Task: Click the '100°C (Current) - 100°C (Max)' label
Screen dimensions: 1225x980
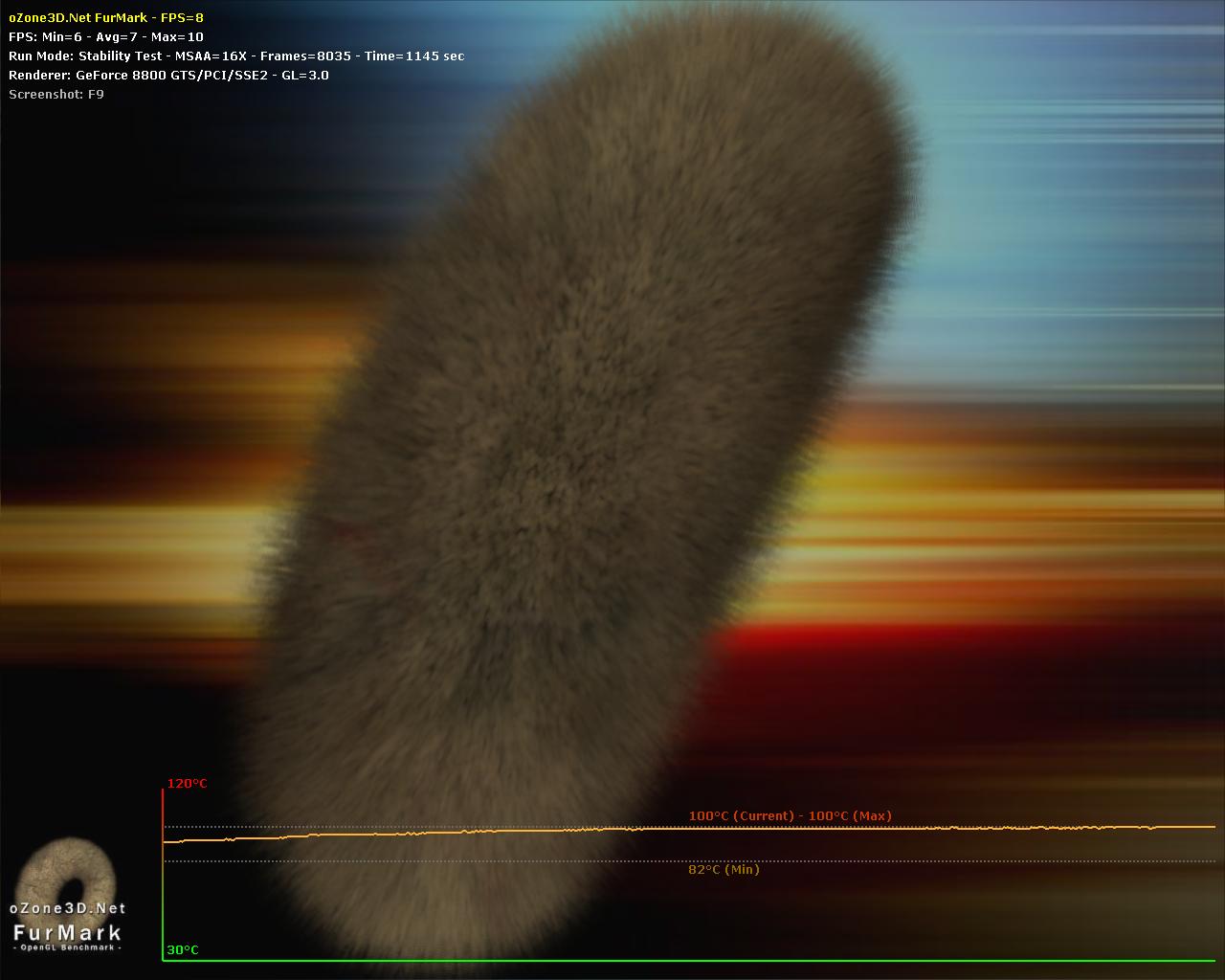Action: tap(791, 816)
